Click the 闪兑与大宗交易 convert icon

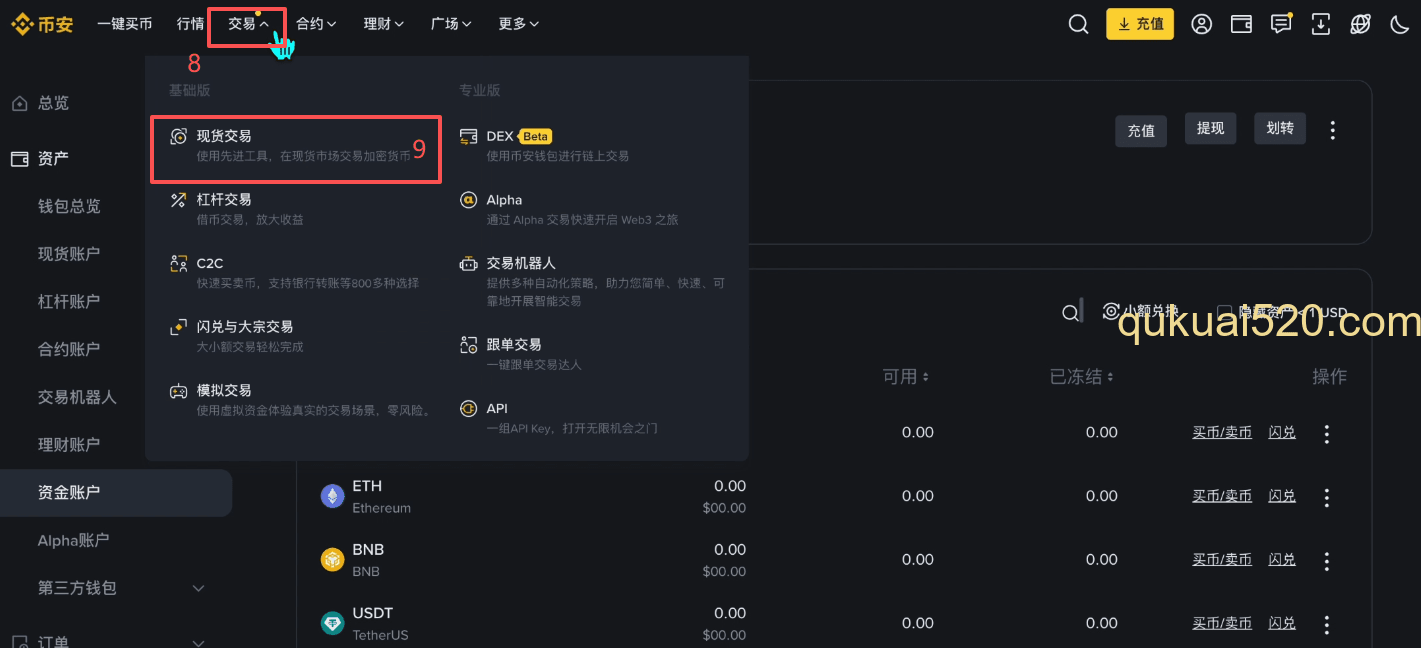click(179, 327)
